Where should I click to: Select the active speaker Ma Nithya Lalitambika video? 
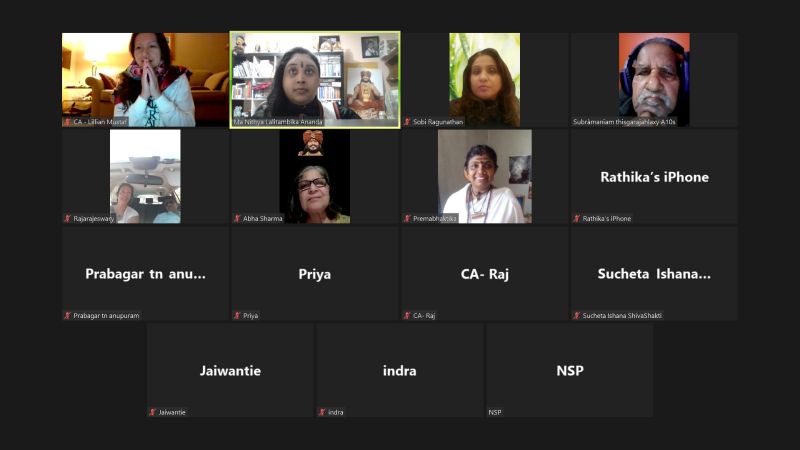click(x=315, y=80)
